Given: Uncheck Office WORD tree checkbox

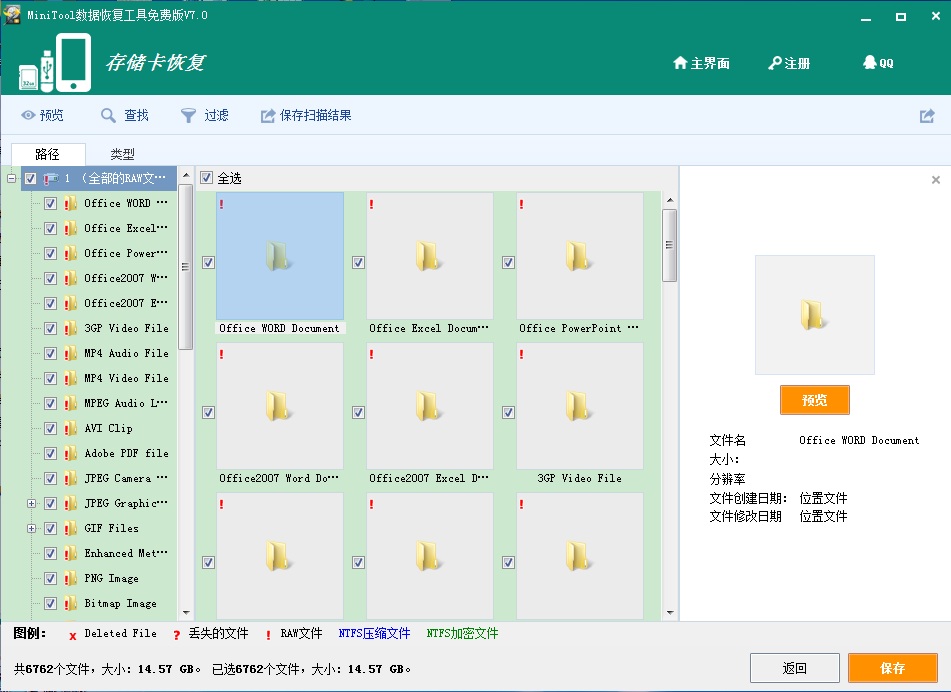Looking at the screenshot, I should (x=51, y=203).
